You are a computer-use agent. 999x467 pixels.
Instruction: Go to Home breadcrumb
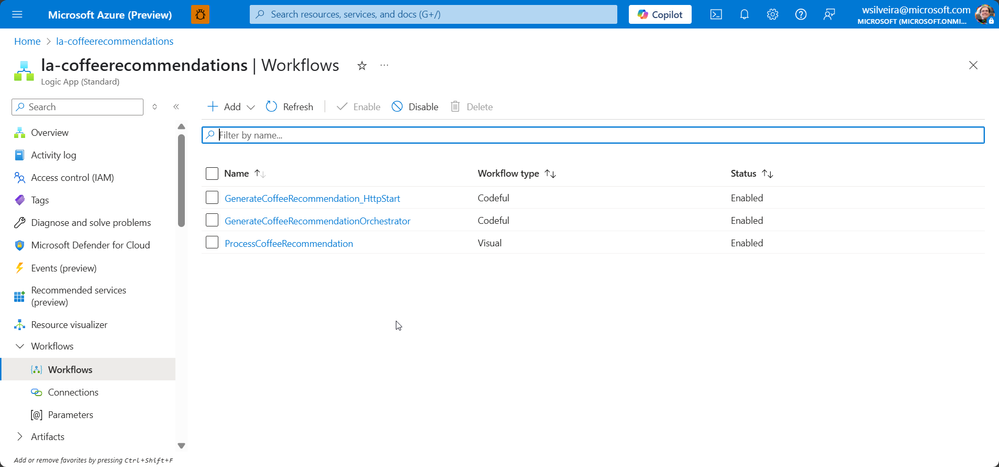(27, 41)
